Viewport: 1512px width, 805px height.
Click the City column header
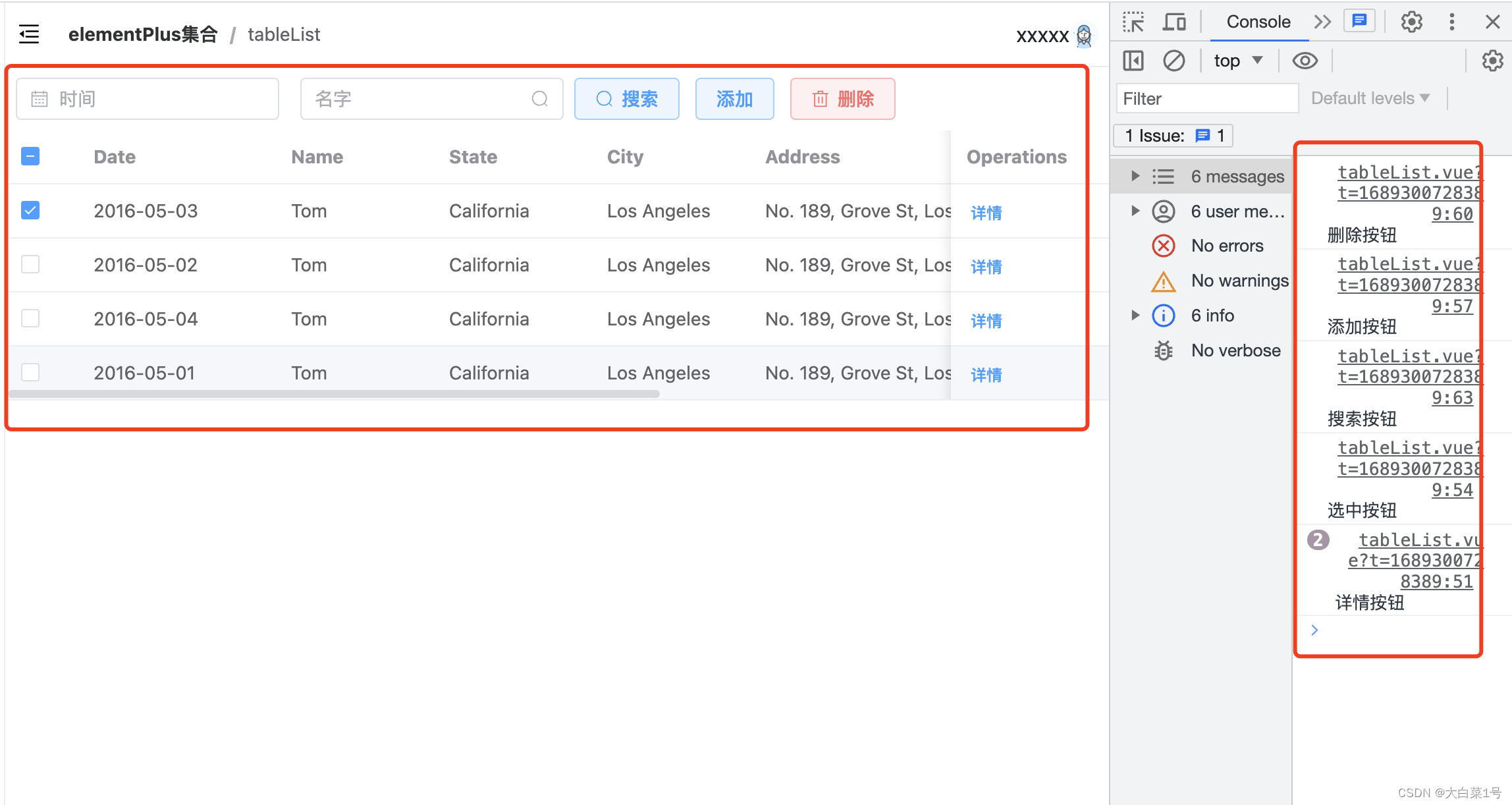click(625, 157)
